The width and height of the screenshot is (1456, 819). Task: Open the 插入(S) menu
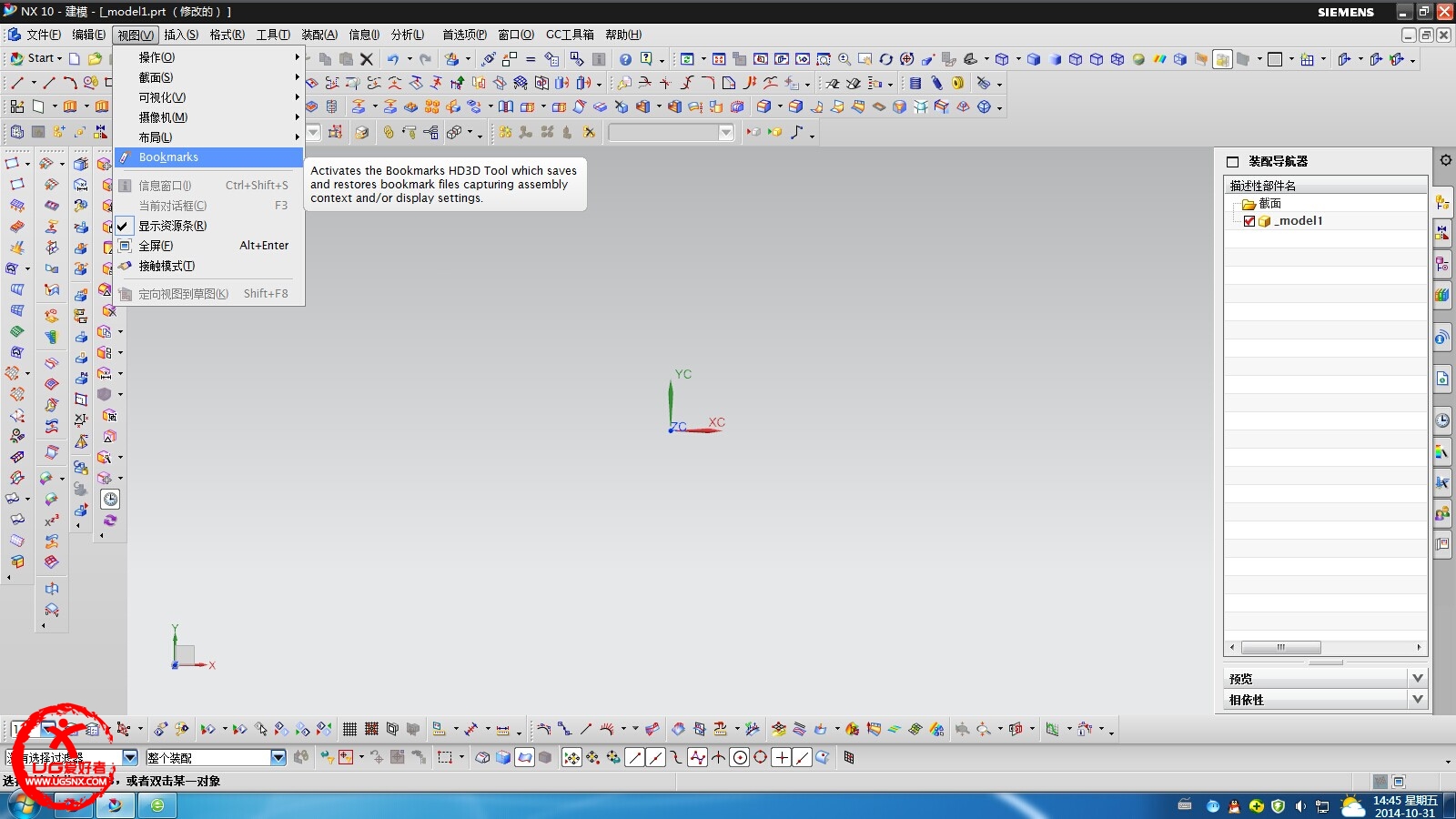coord(181,35)
